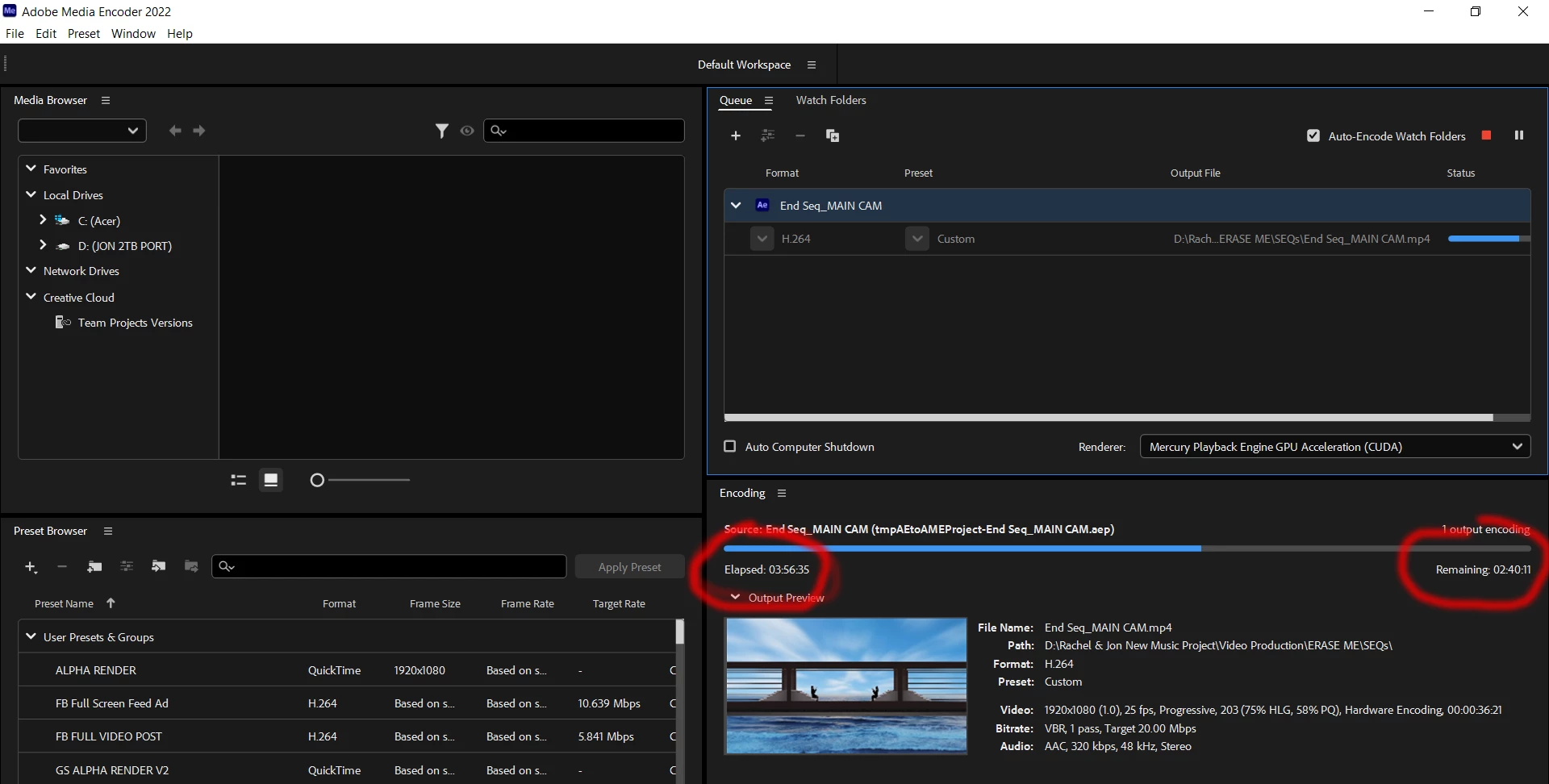Toggle Auto-Encode Watch Folders checkbox
The image size is (1549, 784).
click(1313, 136)
